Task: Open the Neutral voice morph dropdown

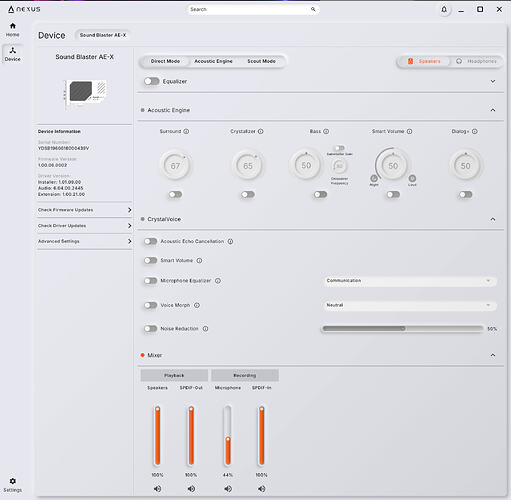Action: pos(410,305)
